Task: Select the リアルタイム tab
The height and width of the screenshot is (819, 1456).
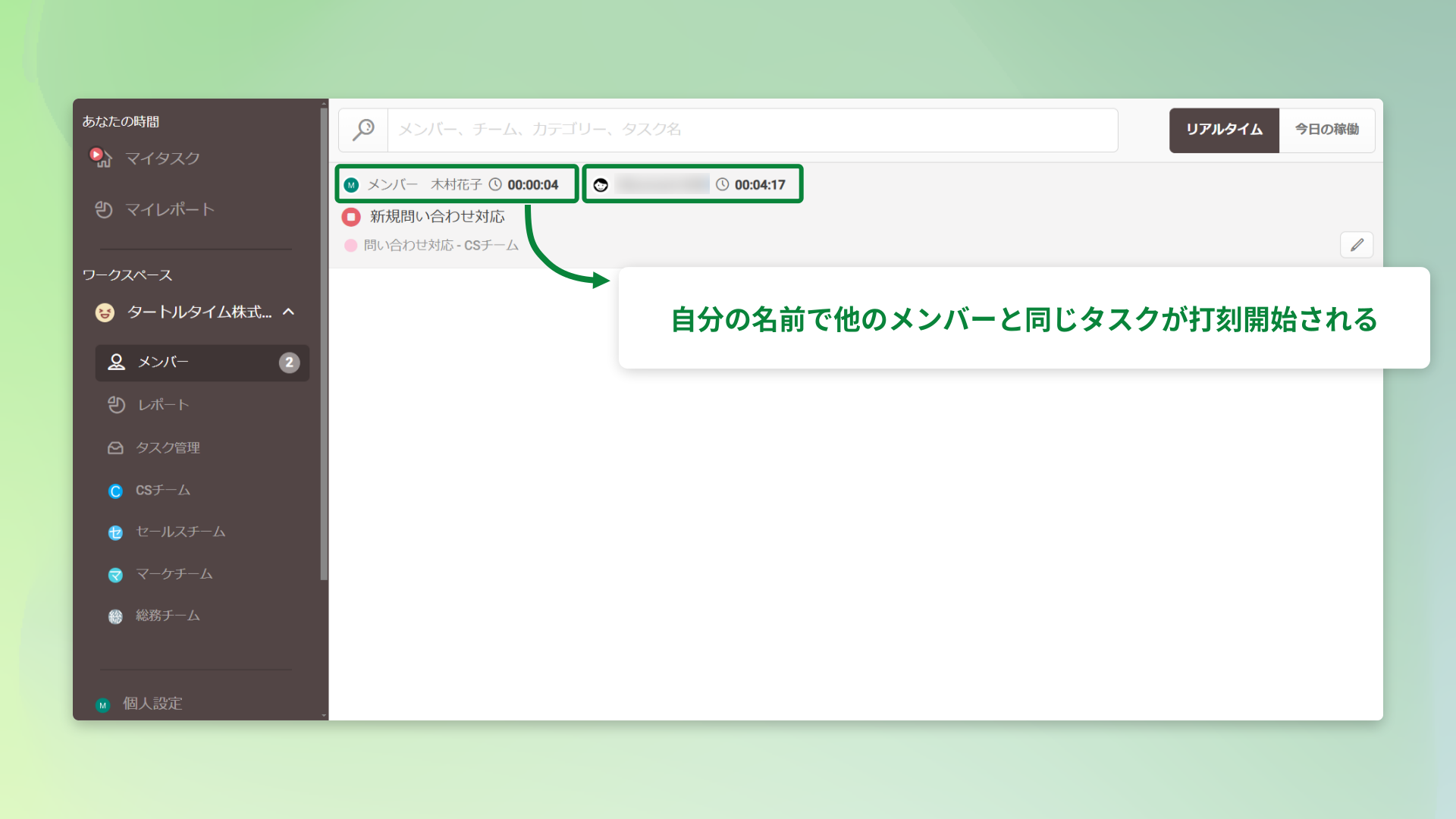Action: (x=1223, y=130)
